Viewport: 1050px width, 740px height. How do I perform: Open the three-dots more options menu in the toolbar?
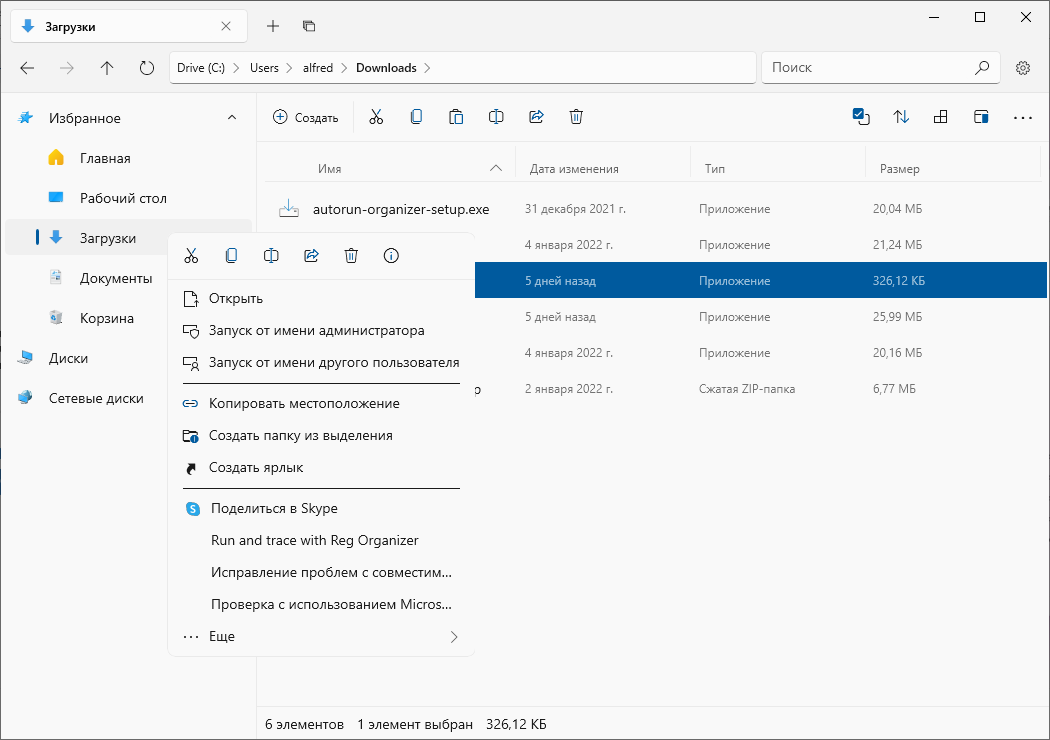coord(1023,118)
